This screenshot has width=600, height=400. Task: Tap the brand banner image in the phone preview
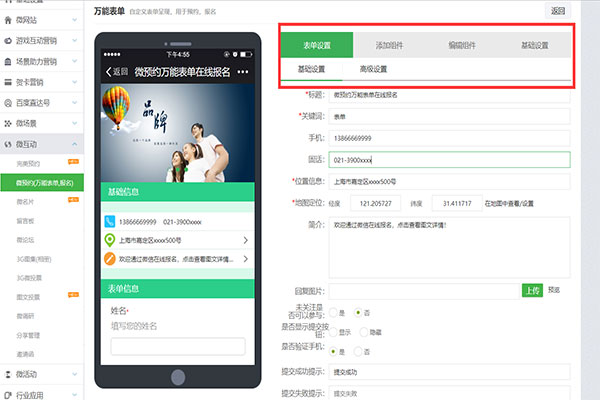(178, 133)
